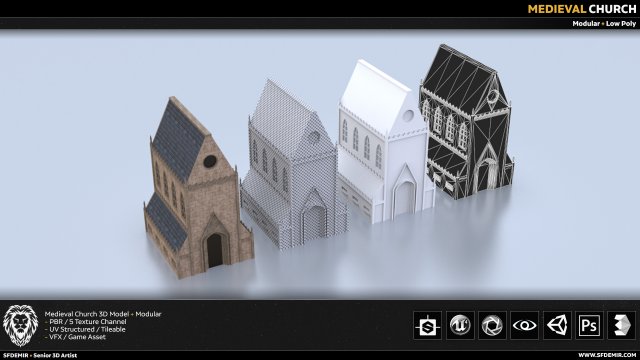Click 'SFDEMIR • Senior 3D Artist' credit
The image size is (640, 360).
[x=40, y=356]
